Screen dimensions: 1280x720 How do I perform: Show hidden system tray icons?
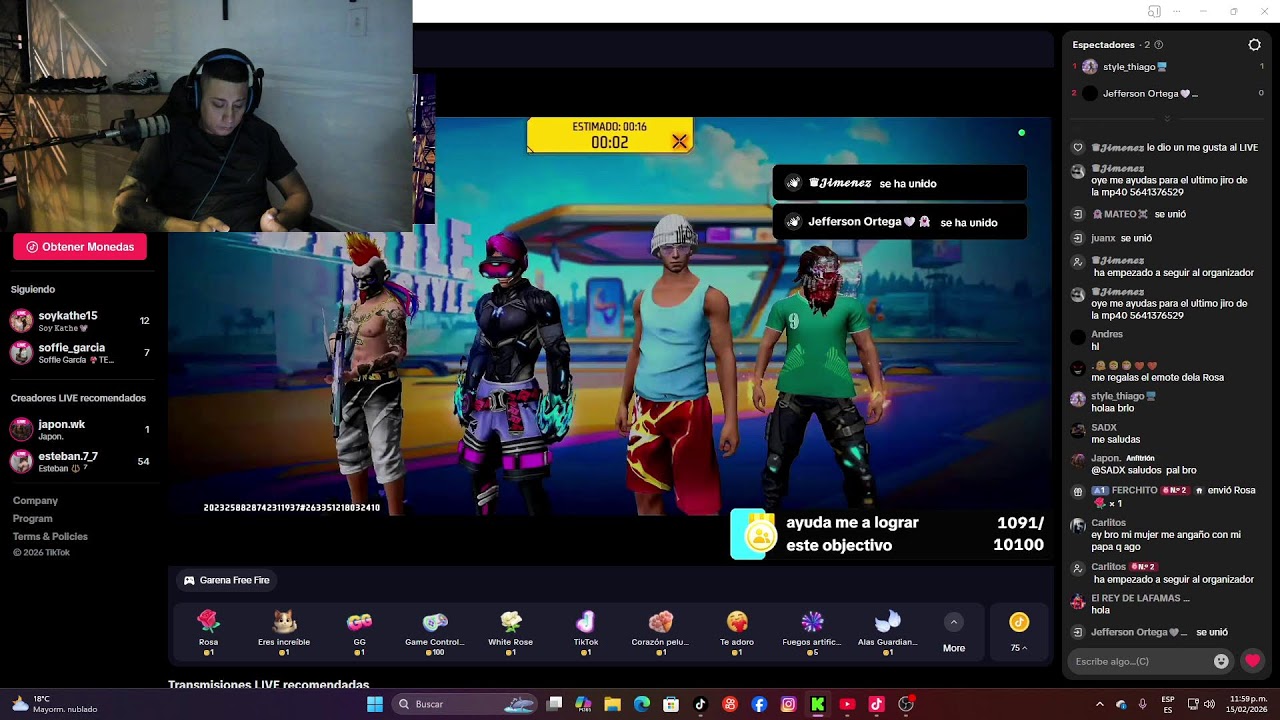coord(1099,704)
